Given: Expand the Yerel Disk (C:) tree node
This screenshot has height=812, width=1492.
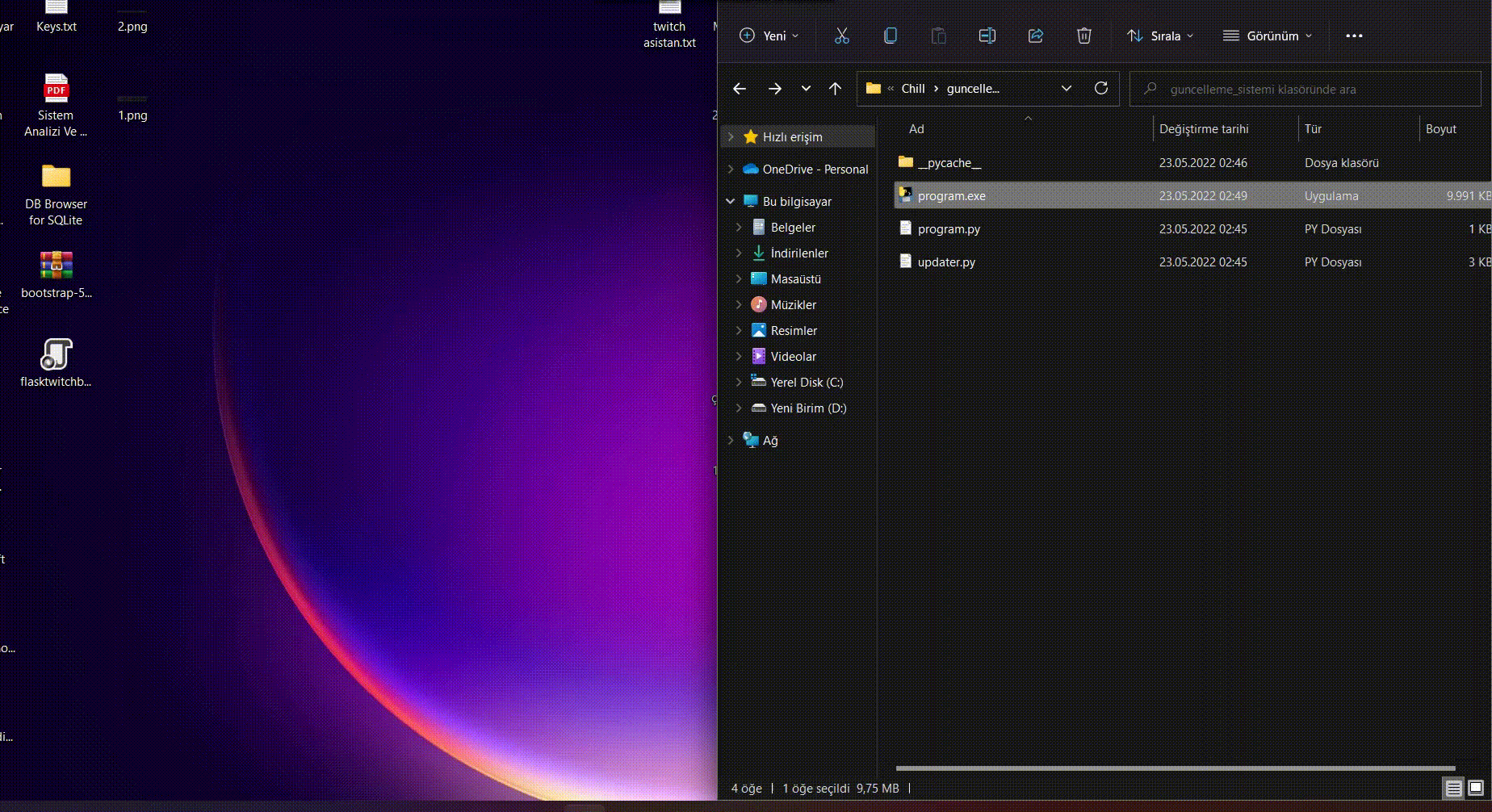Looking at the screenshot, I should click(739, 383).
